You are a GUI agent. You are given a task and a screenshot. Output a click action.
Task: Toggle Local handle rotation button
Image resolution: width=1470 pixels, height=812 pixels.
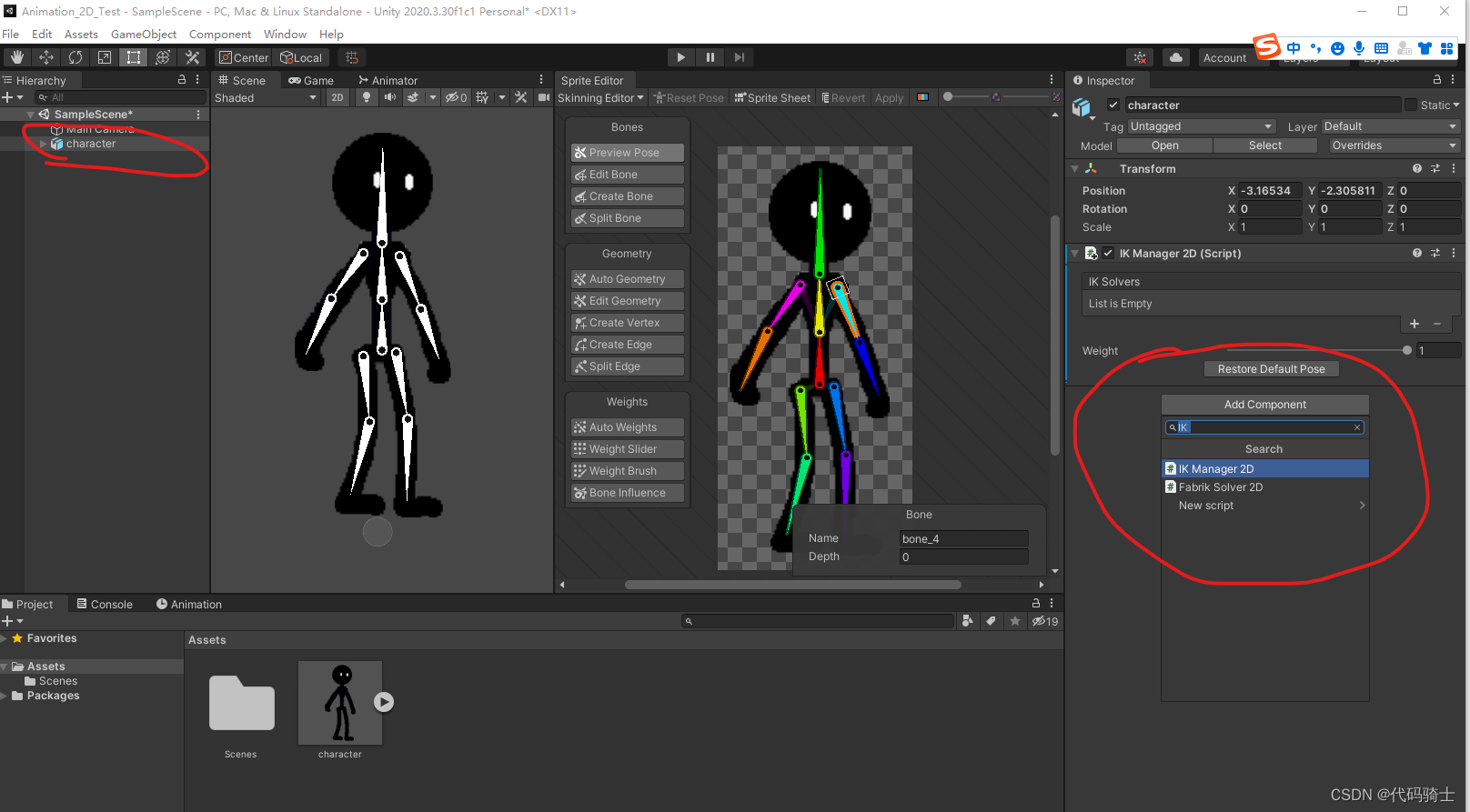tap(301, 57)
